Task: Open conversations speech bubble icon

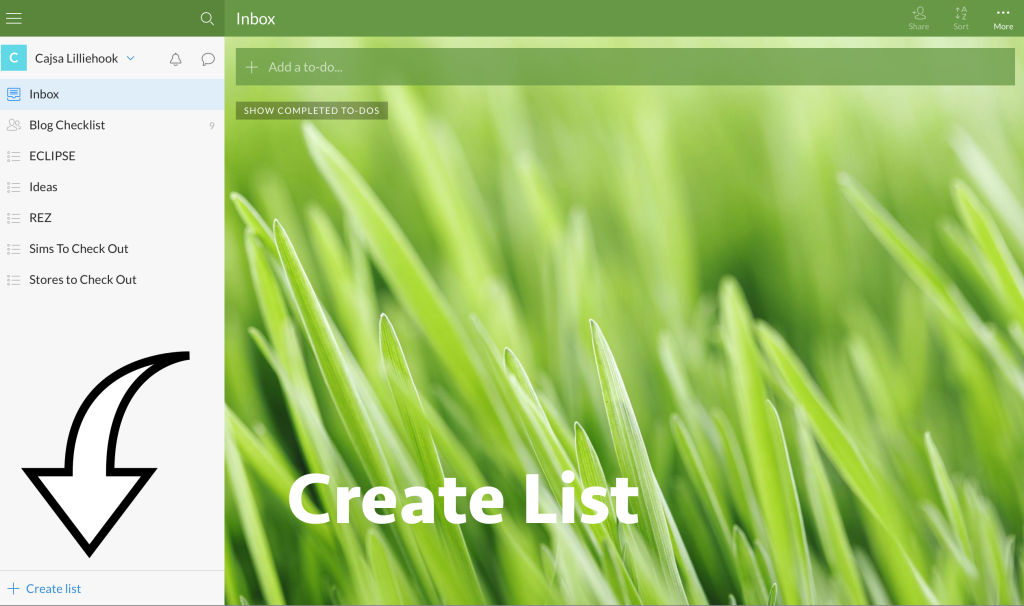Action: (x=208, y=59)
